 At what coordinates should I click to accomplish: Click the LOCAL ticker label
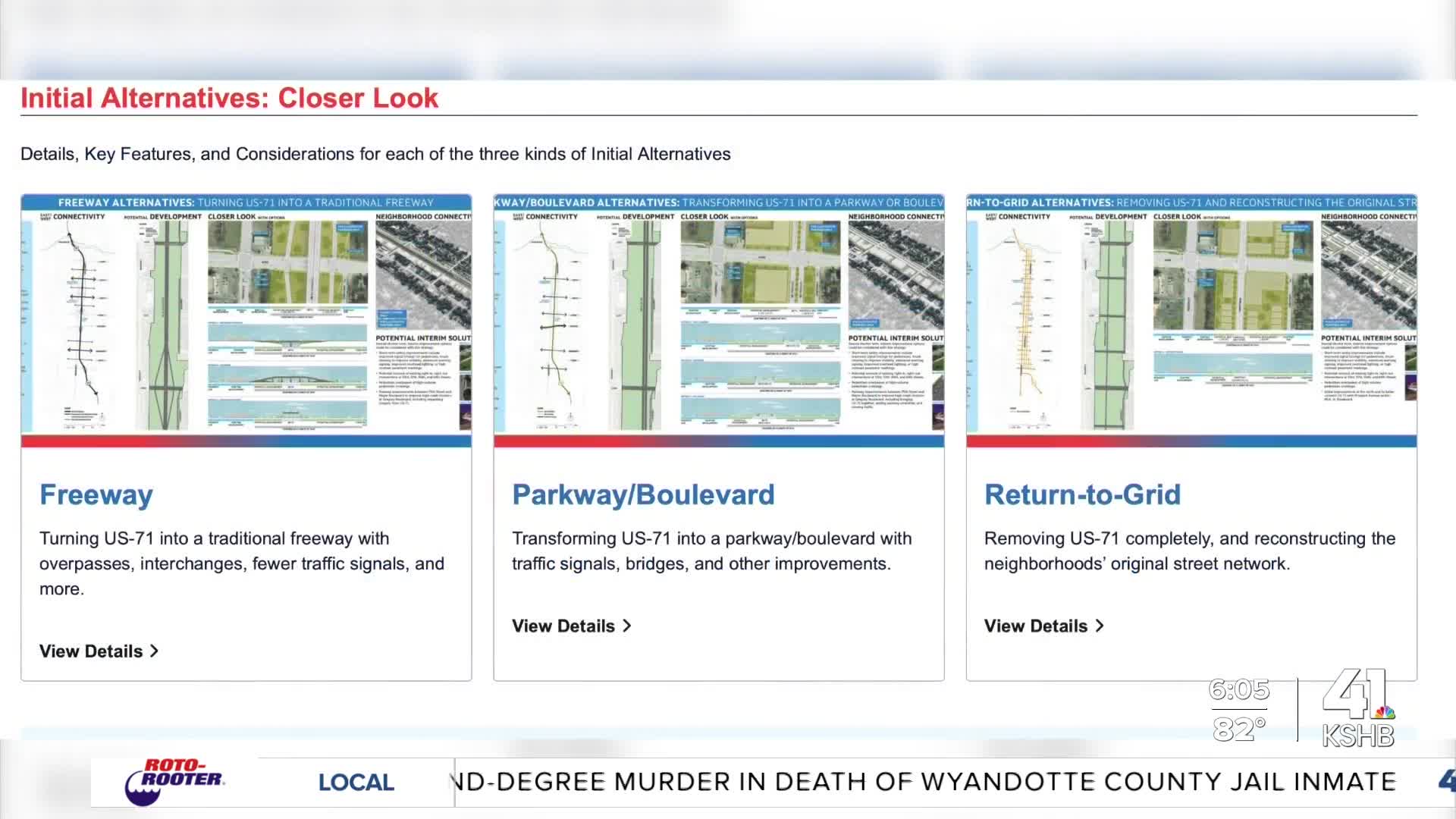356,783
